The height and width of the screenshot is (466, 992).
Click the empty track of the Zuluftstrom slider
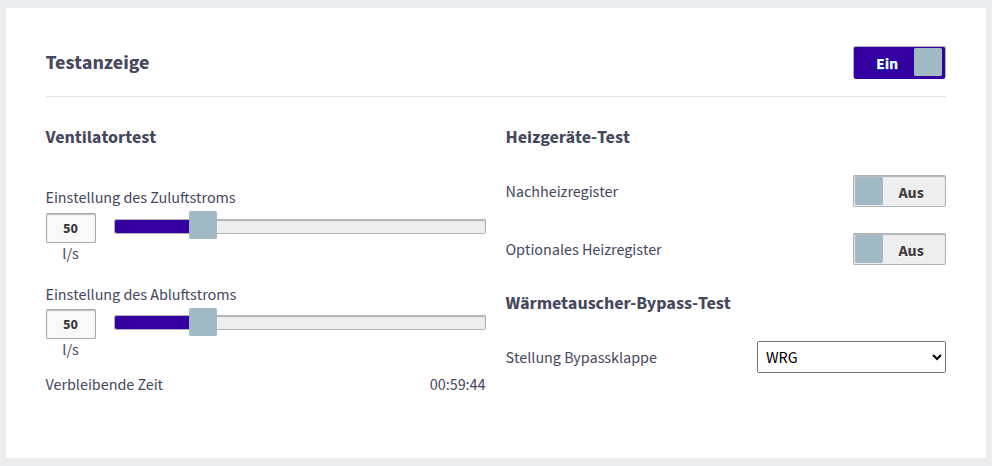coord(350,226)
